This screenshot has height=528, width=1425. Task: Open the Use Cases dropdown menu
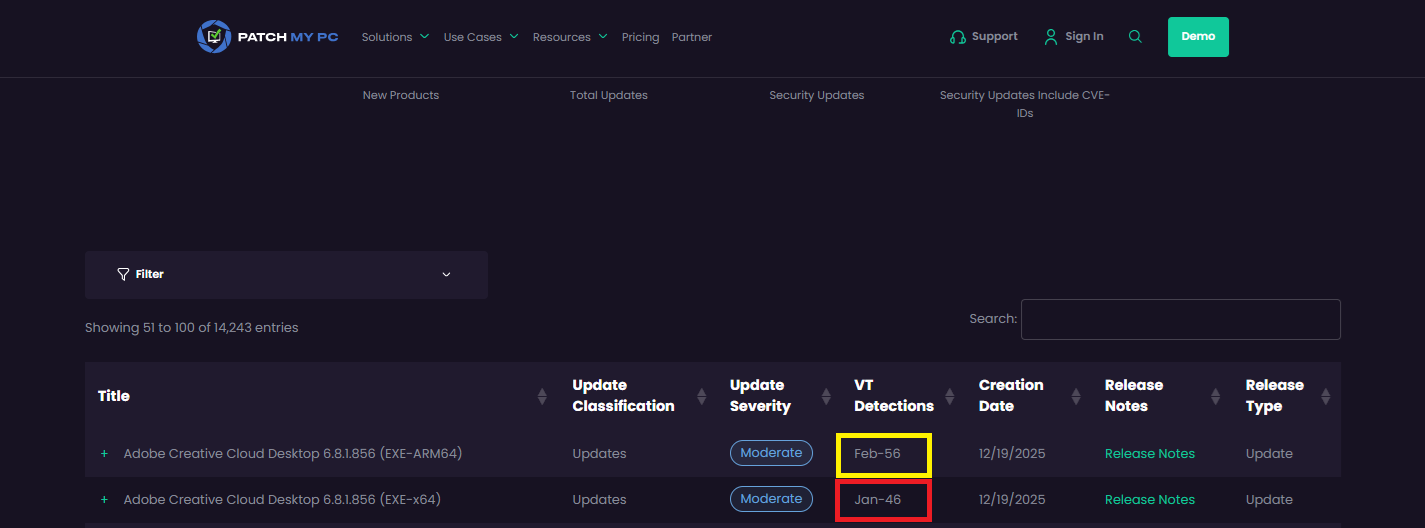[480, 37]
